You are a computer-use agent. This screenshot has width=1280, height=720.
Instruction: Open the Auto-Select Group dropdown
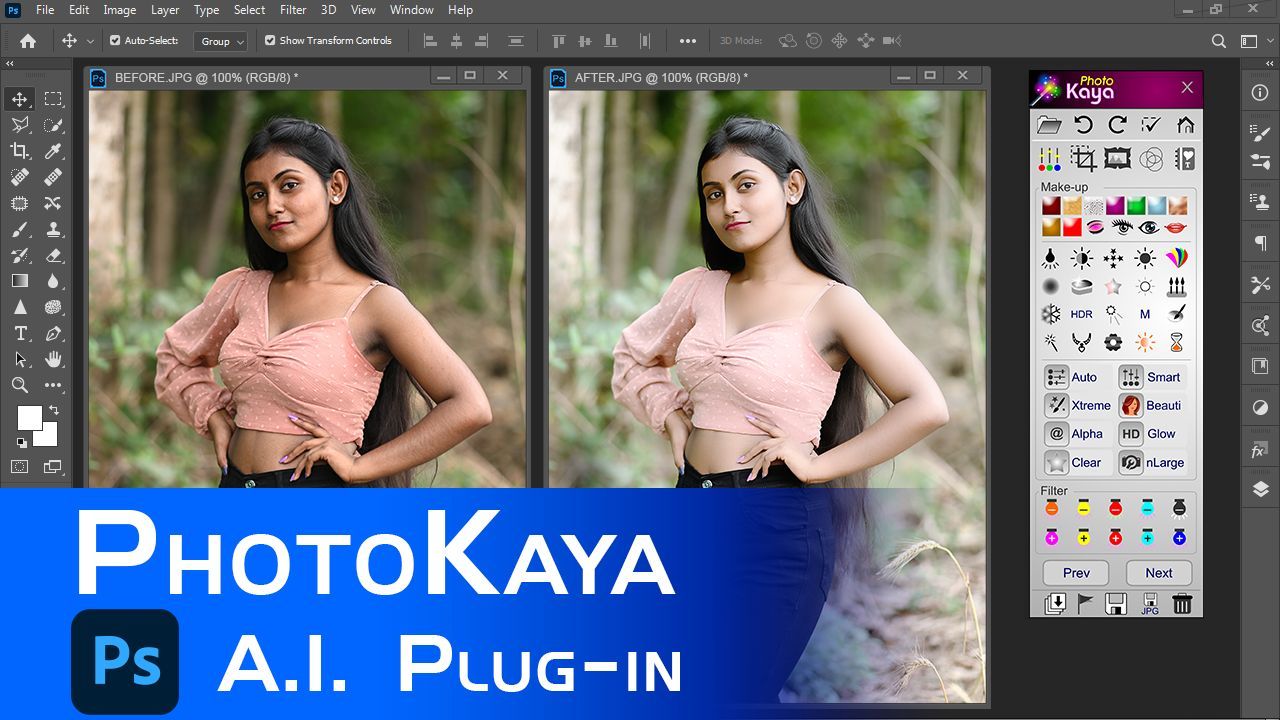[220, 41]
